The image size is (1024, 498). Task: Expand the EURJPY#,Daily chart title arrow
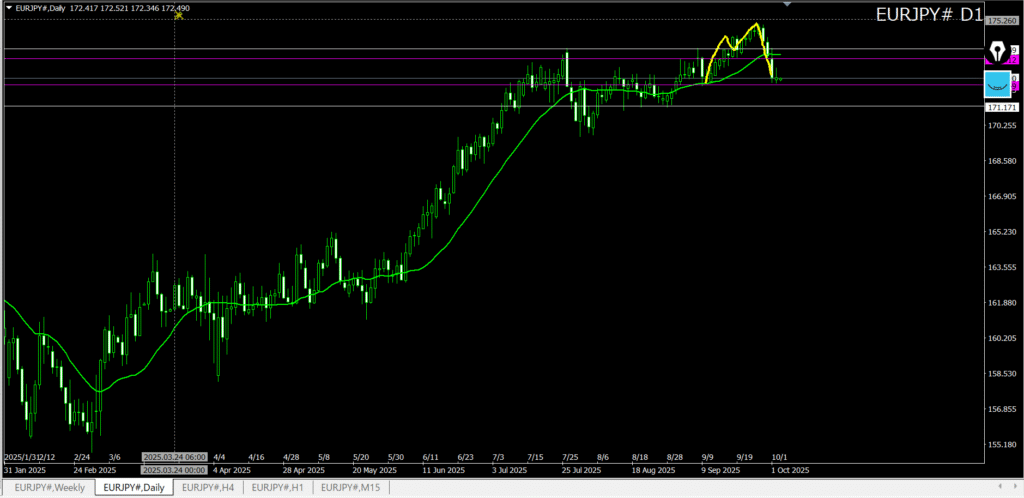9,8
